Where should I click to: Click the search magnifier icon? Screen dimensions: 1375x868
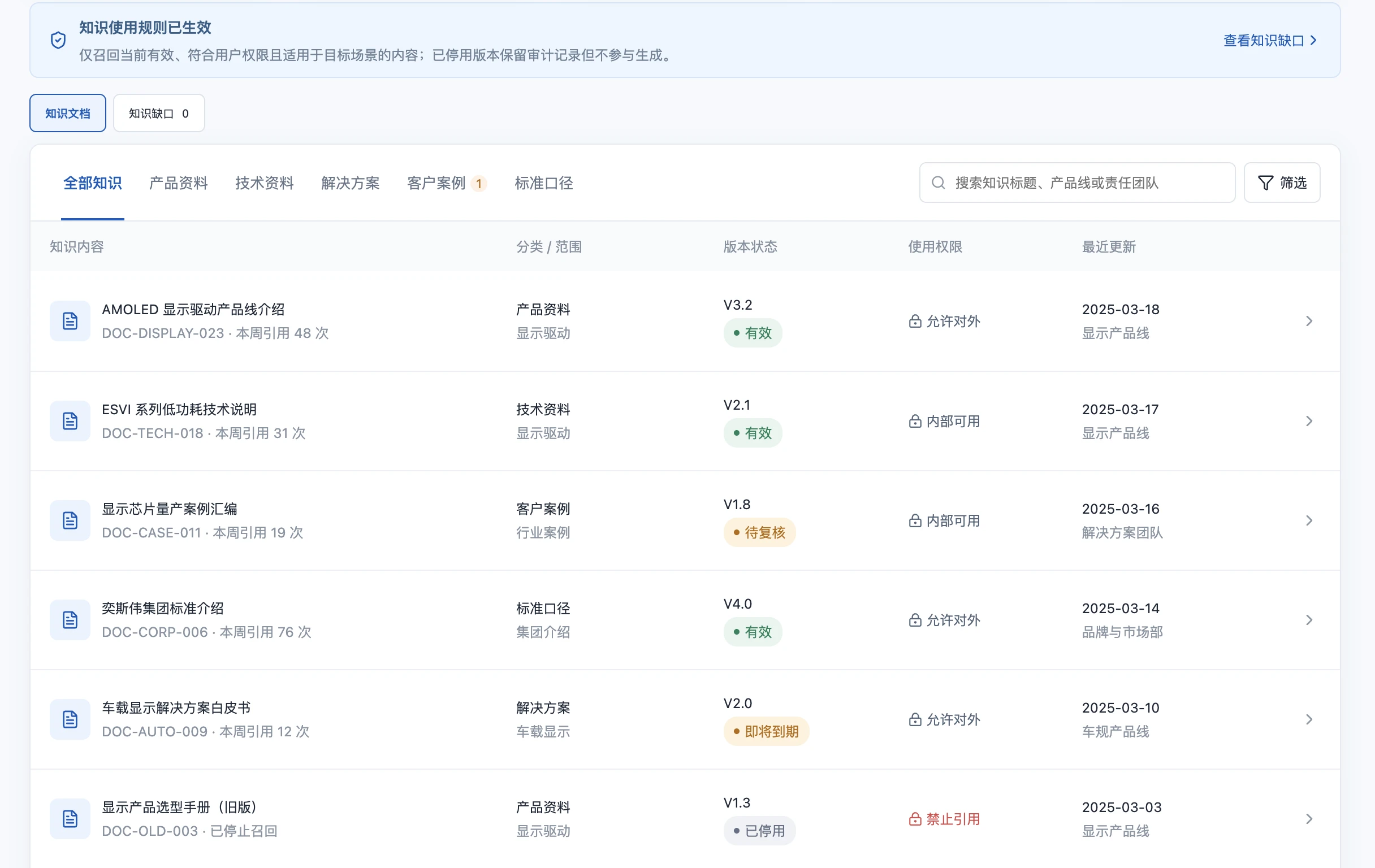pyautogui.click(x=938, y=183)
